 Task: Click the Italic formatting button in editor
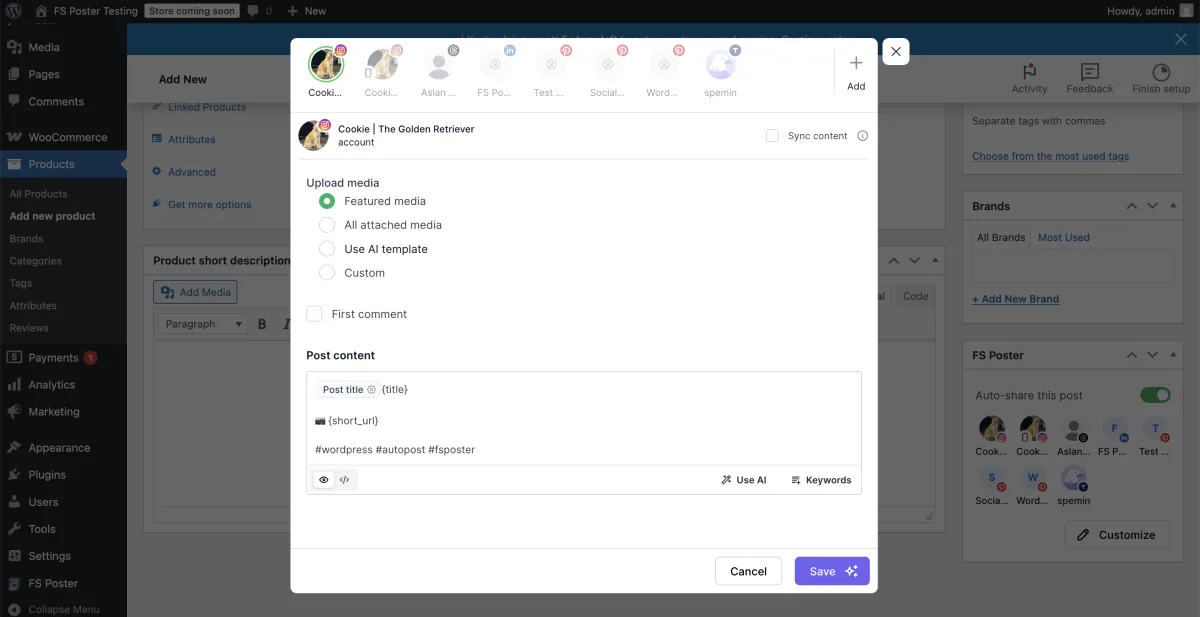click(286, 324)
